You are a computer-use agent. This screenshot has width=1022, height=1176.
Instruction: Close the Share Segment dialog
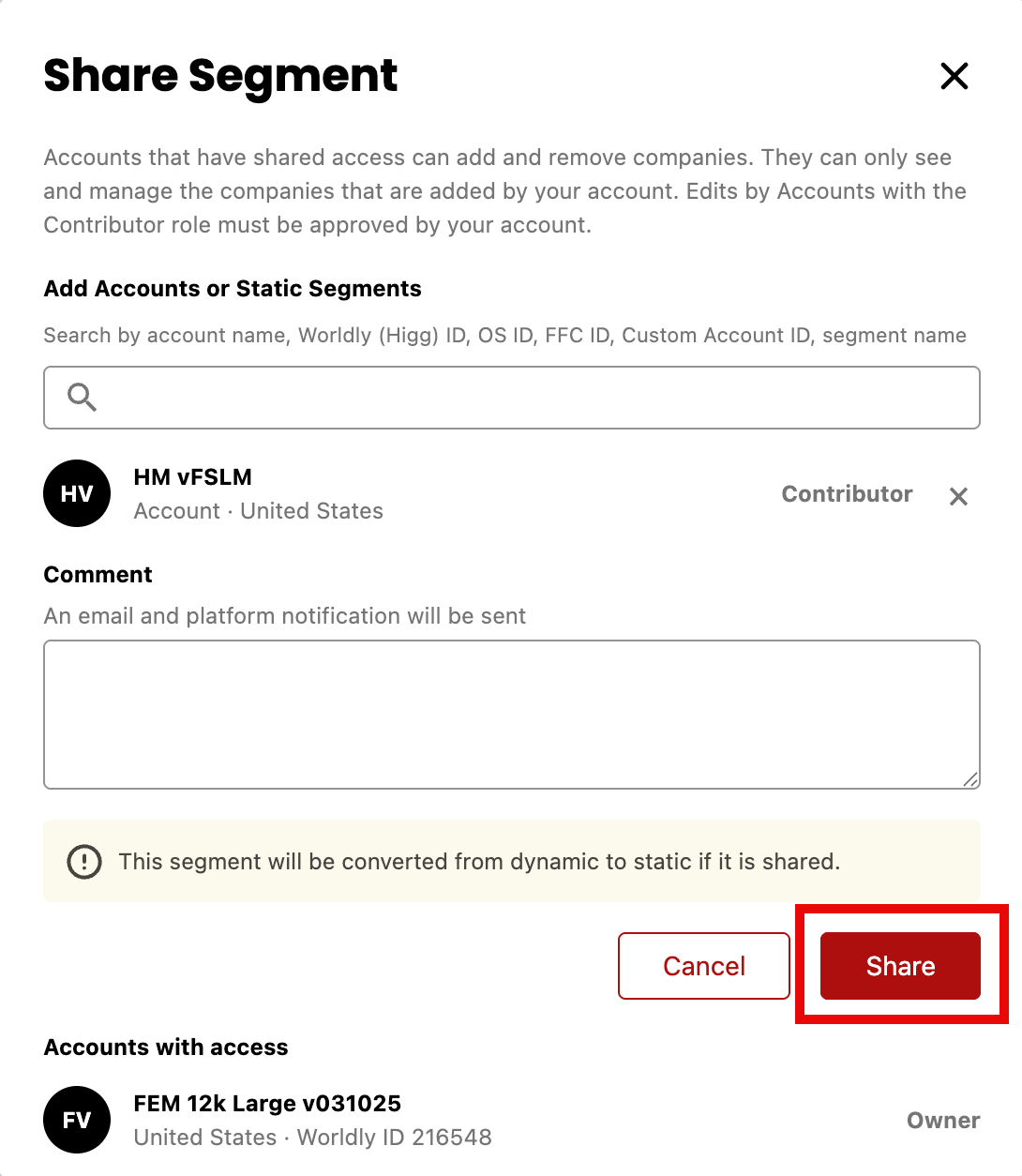coord(954,76)
